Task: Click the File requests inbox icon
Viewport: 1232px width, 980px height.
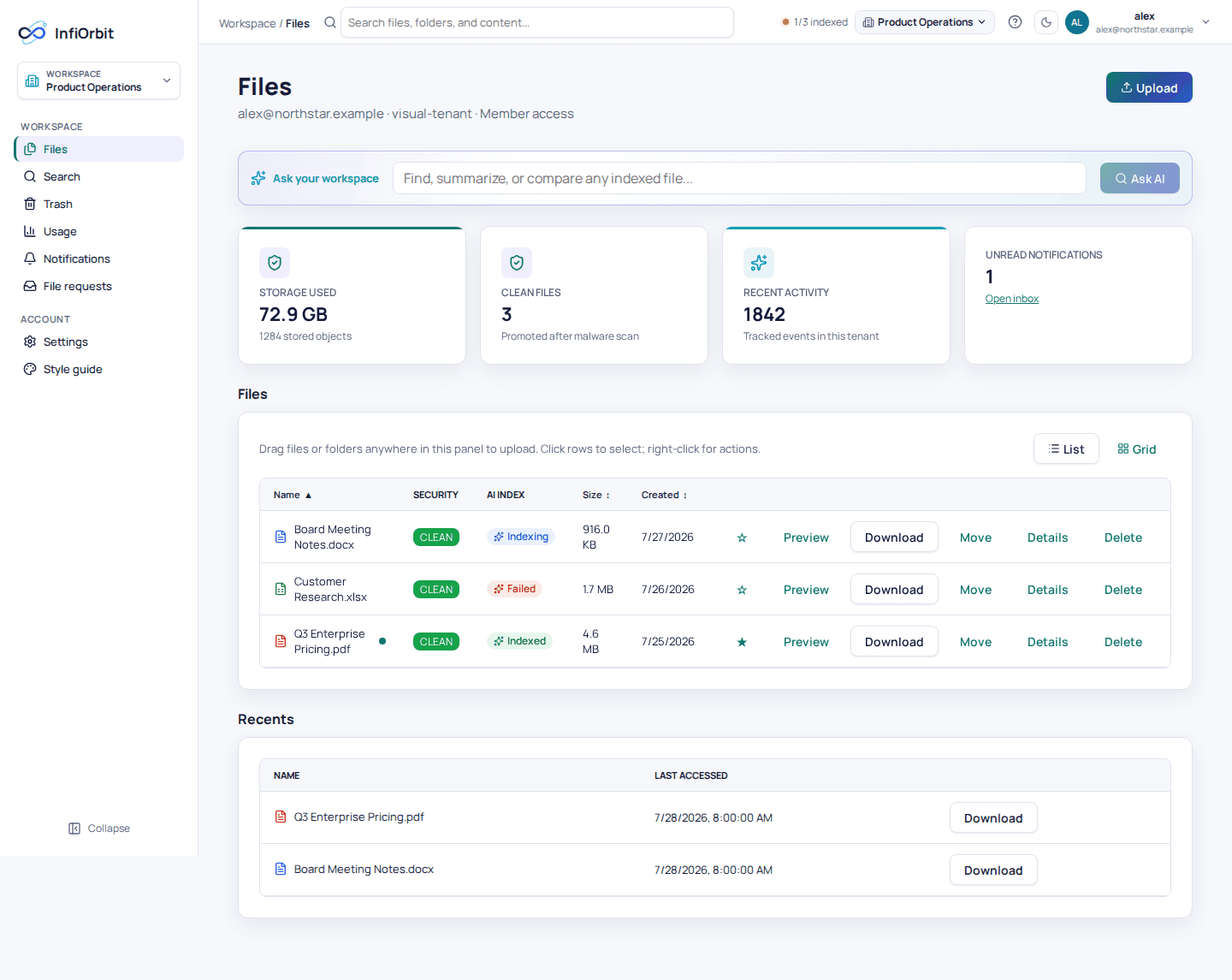Action: (30, 286)
